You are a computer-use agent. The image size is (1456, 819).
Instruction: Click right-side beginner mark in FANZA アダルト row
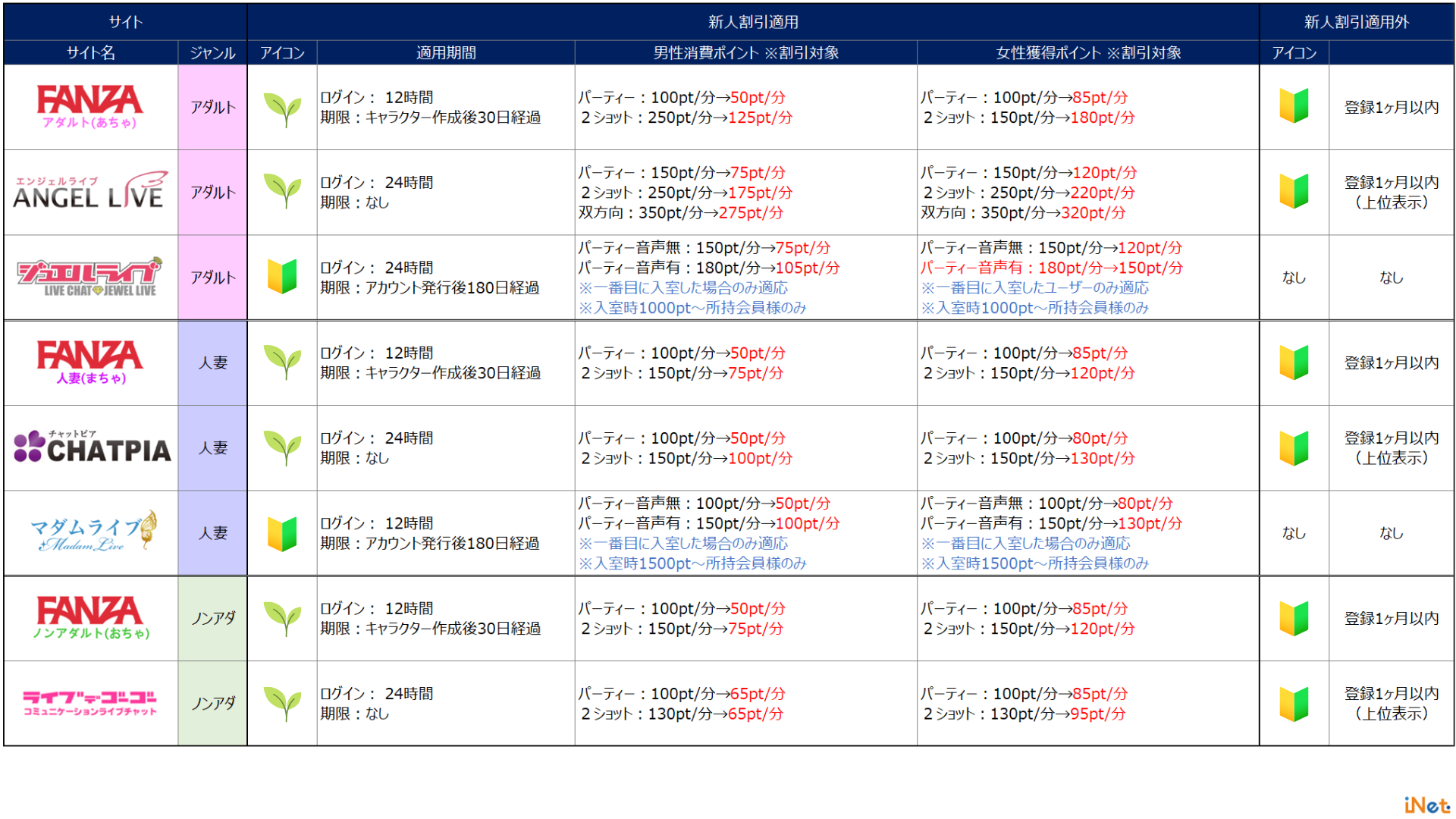pyautogui.click(x=1294, y=106)
